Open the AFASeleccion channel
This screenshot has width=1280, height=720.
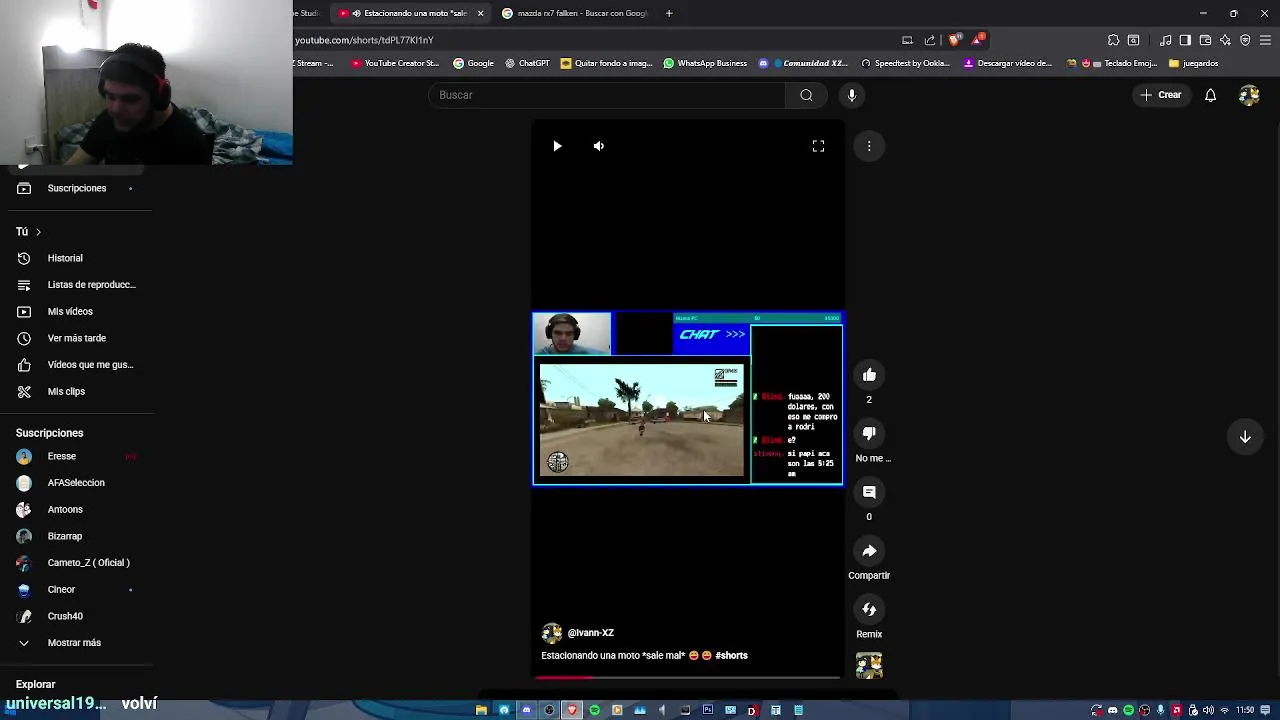(76, 483)
